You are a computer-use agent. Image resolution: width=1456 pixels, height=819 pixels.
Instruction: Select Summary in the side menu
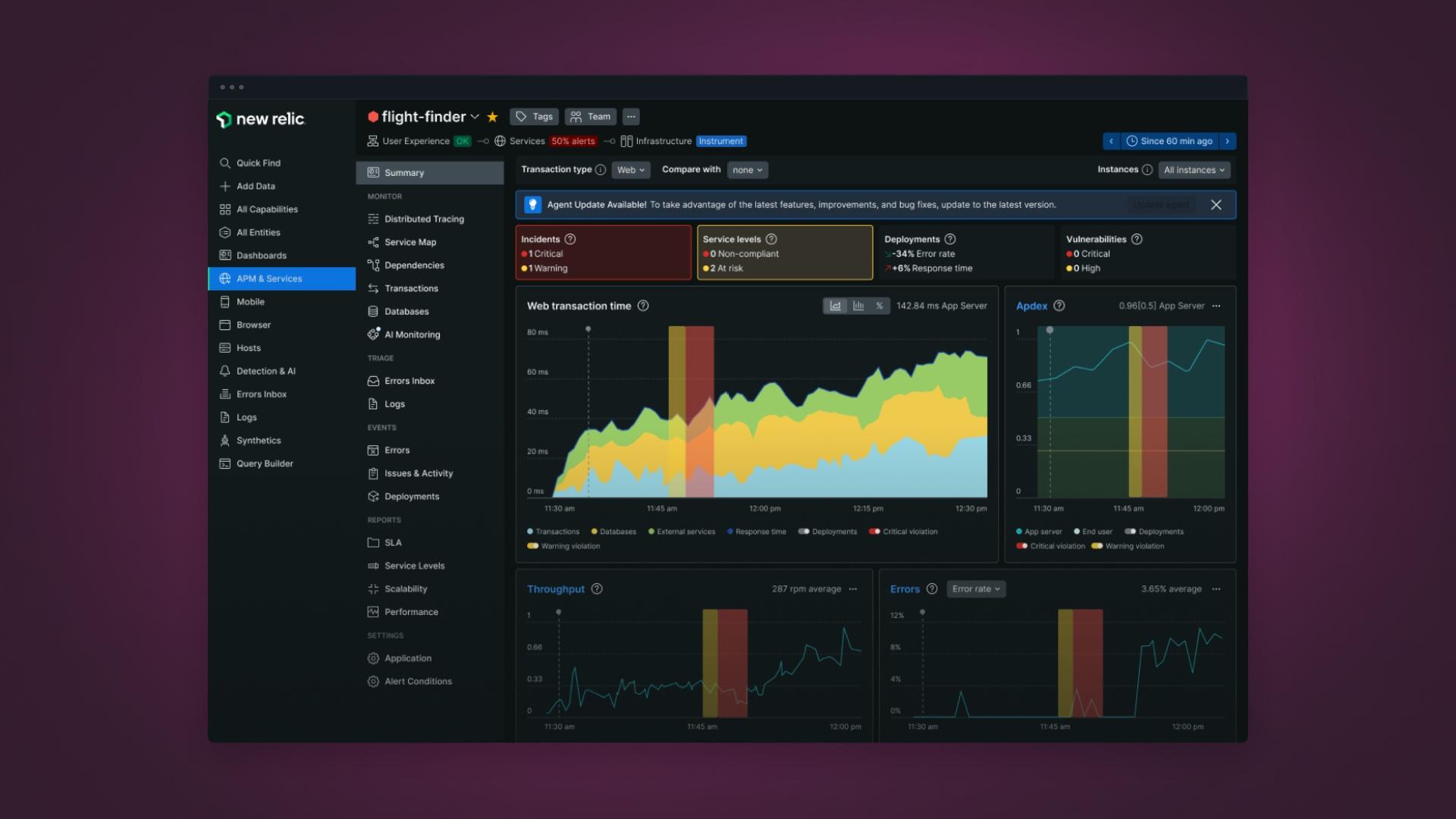[430, 173]
